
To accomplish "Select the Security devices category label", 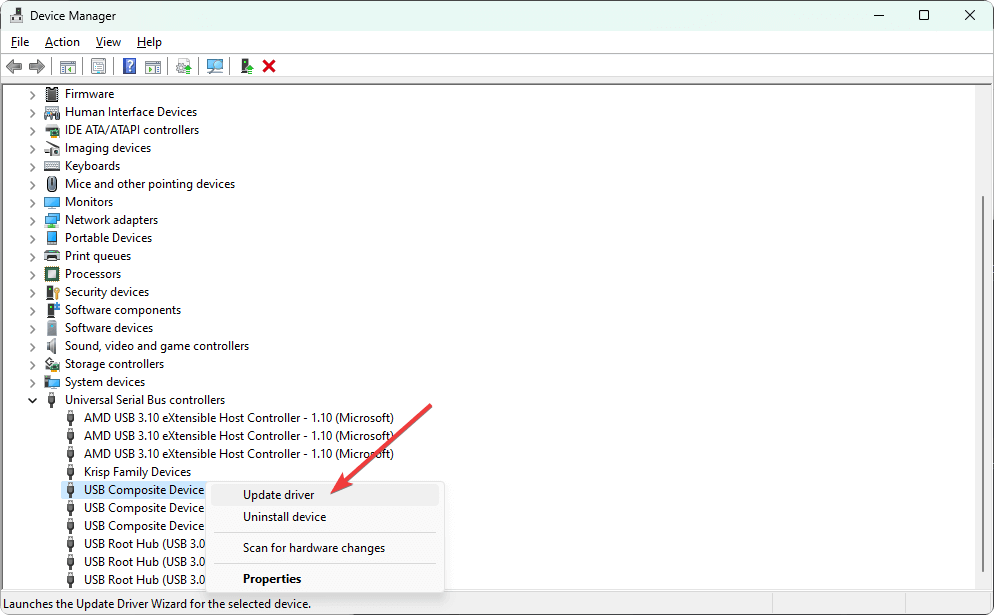I will pos(107,292).
